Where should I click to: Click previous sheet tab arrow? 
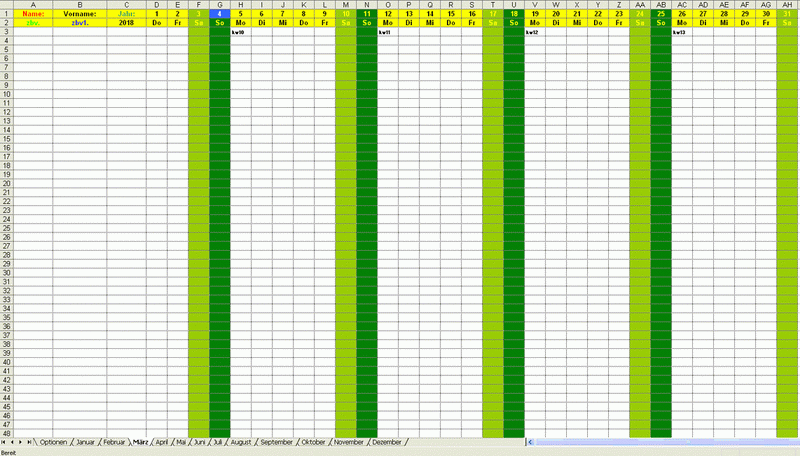(x=12, y=442)
